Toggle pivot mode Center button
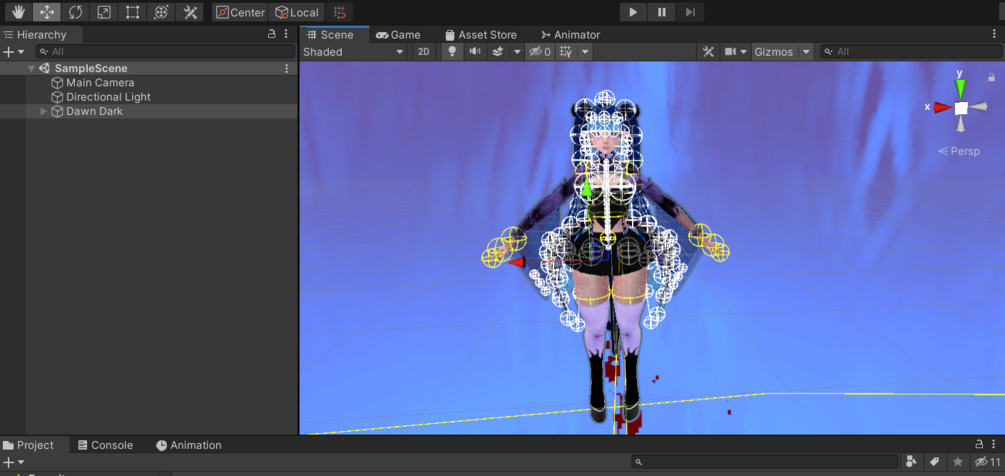 pos(240,12)
